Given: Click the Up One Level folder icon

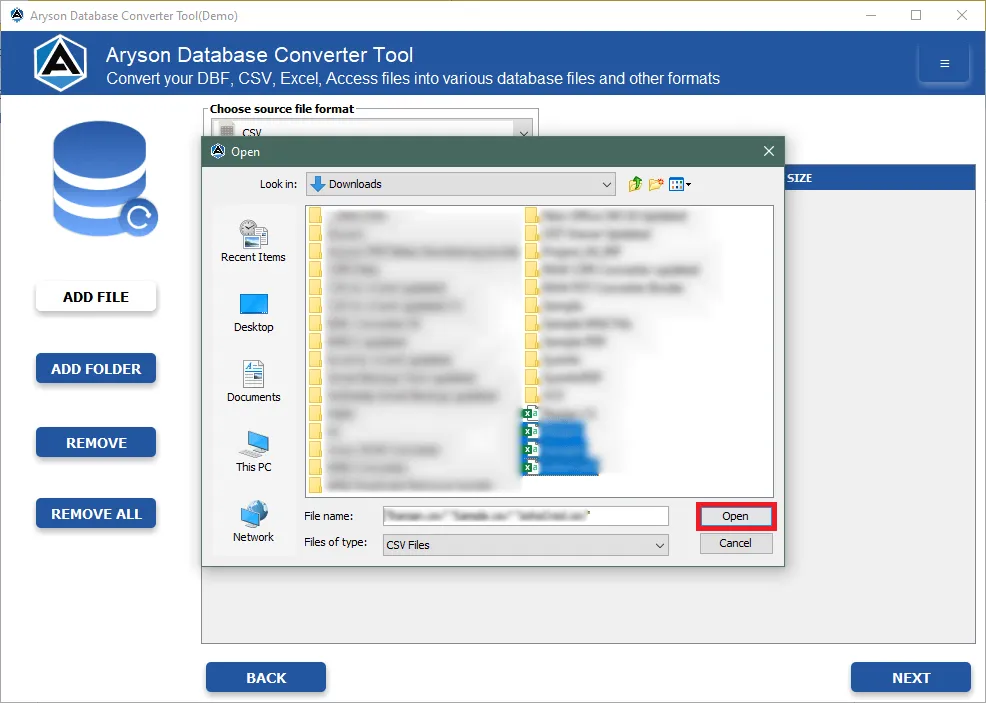Looking at the screenshot, I should click(635, 184).
